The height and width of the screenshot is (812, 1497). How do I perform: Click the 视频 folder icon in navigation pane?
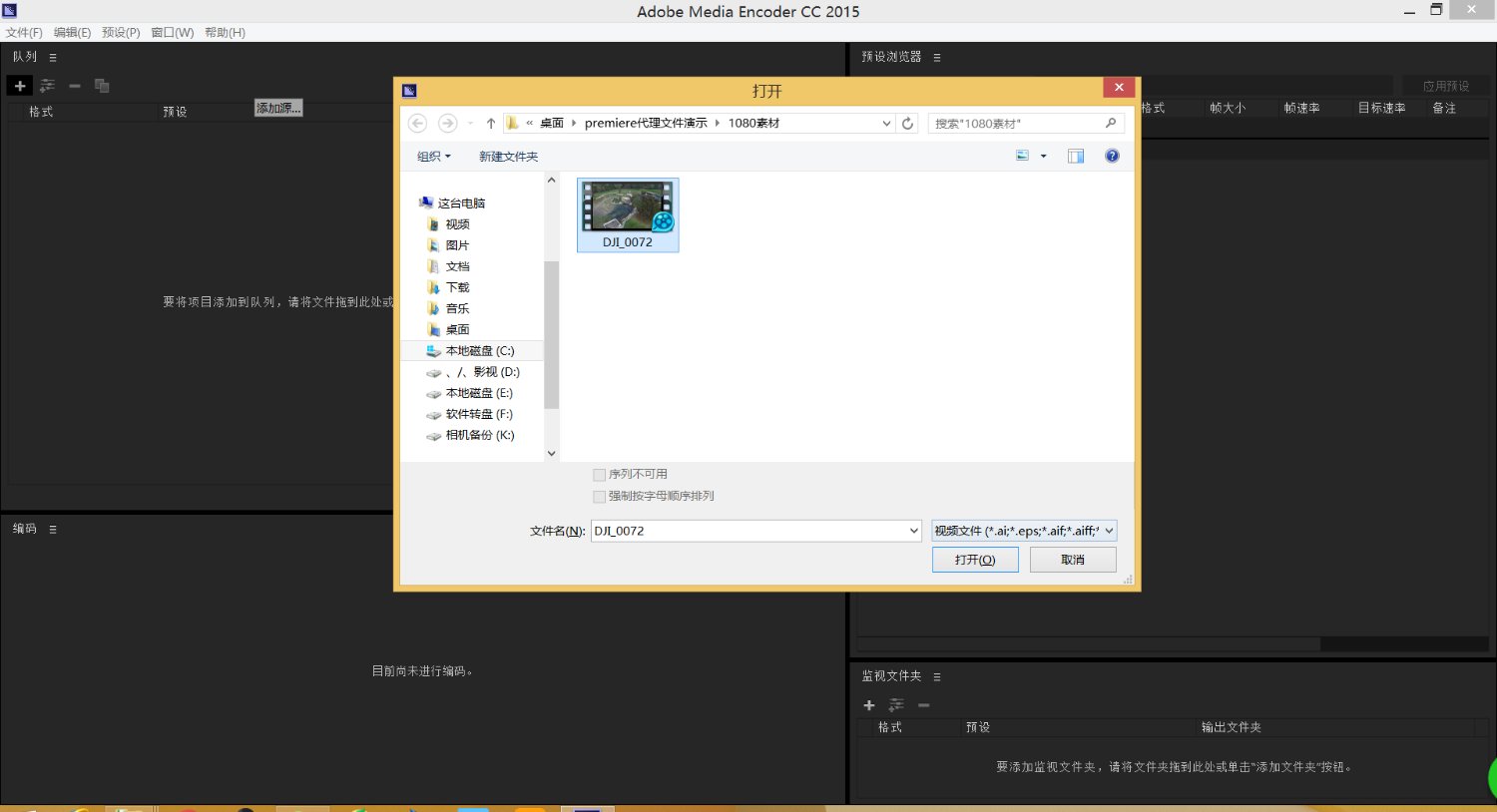click(x=433, y=224)
